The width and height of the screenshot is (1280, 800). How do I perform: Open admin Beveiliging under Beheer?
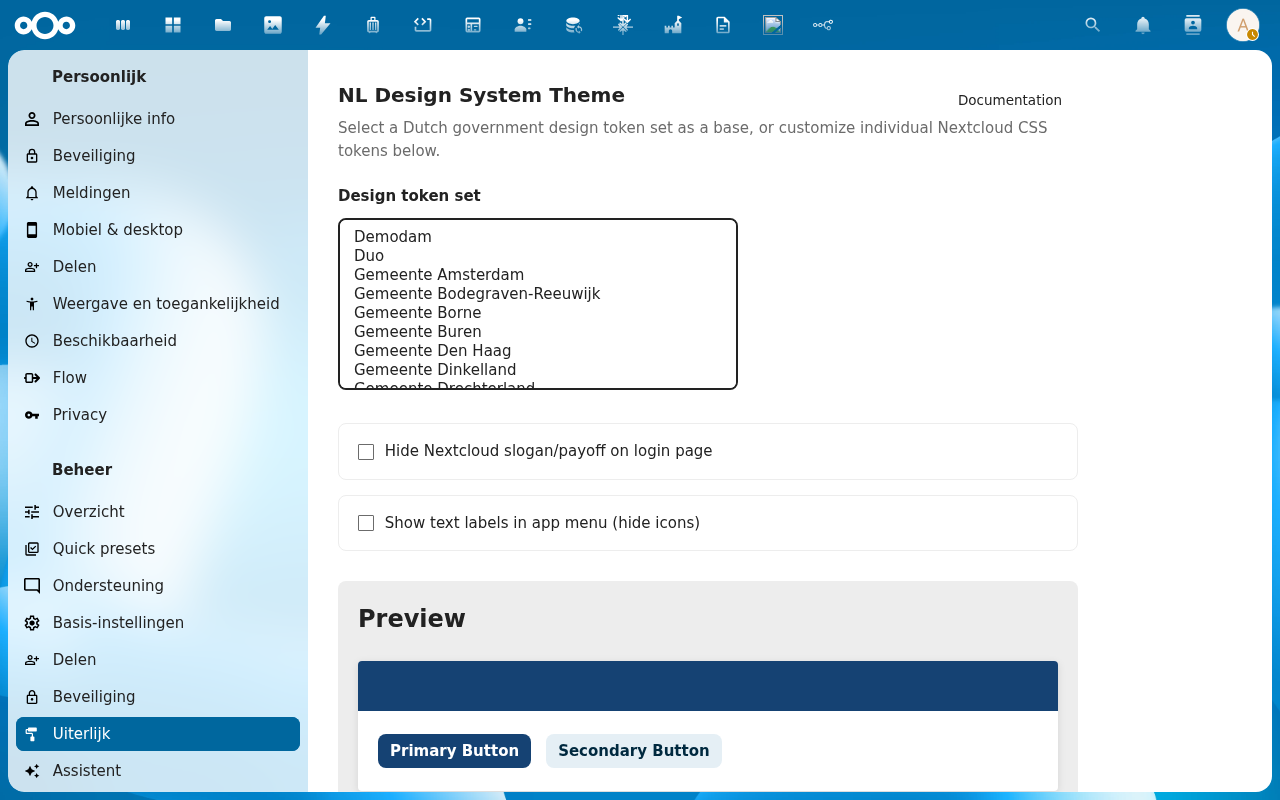158,697
